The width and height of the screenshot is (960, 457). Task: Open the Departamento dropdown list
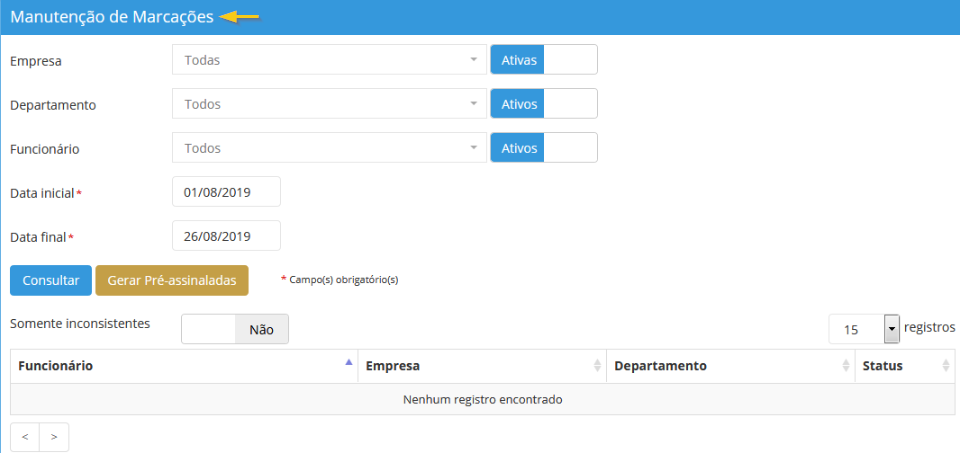[329, 104]
